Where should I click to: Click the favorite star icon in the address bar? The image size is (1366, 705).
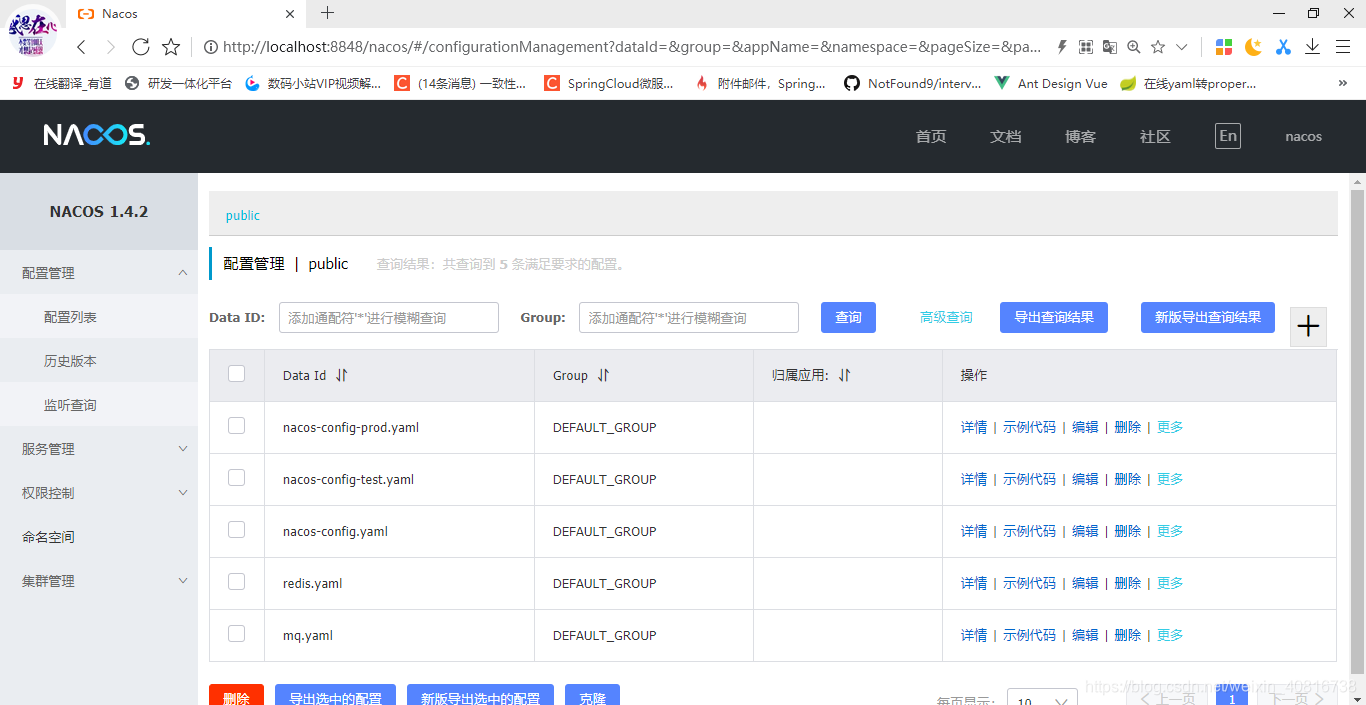point(1158,47)
